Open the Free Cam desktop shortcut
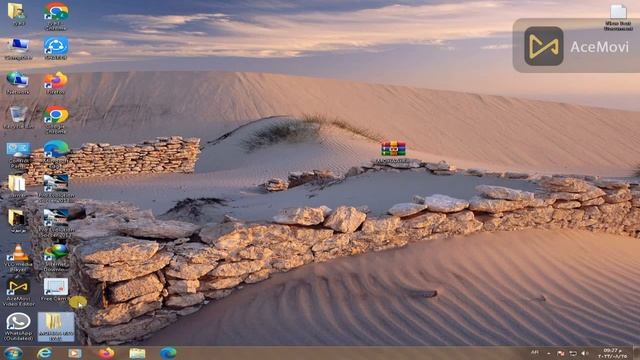This screenshot has width=640, height=360. pos(56,289)
